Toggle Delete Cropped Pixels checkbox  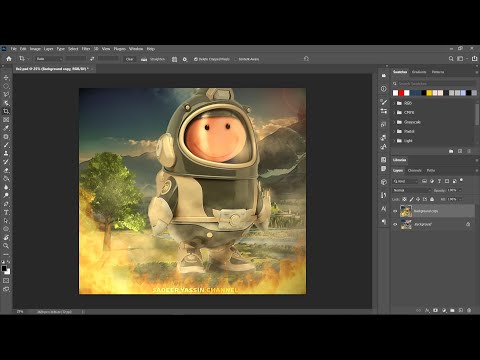196,59
